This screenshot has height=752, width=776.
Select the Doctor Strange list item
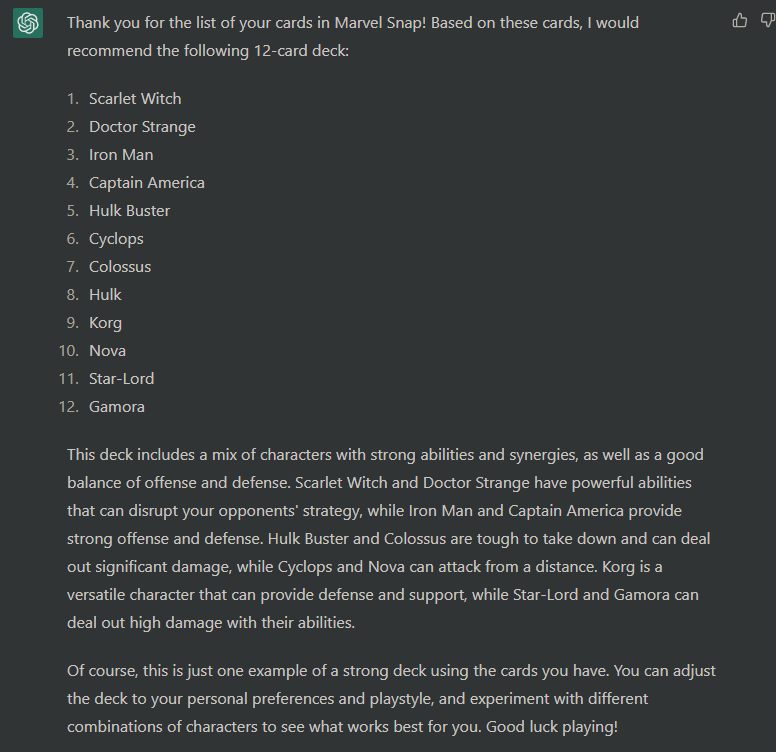tap(142, 127)
